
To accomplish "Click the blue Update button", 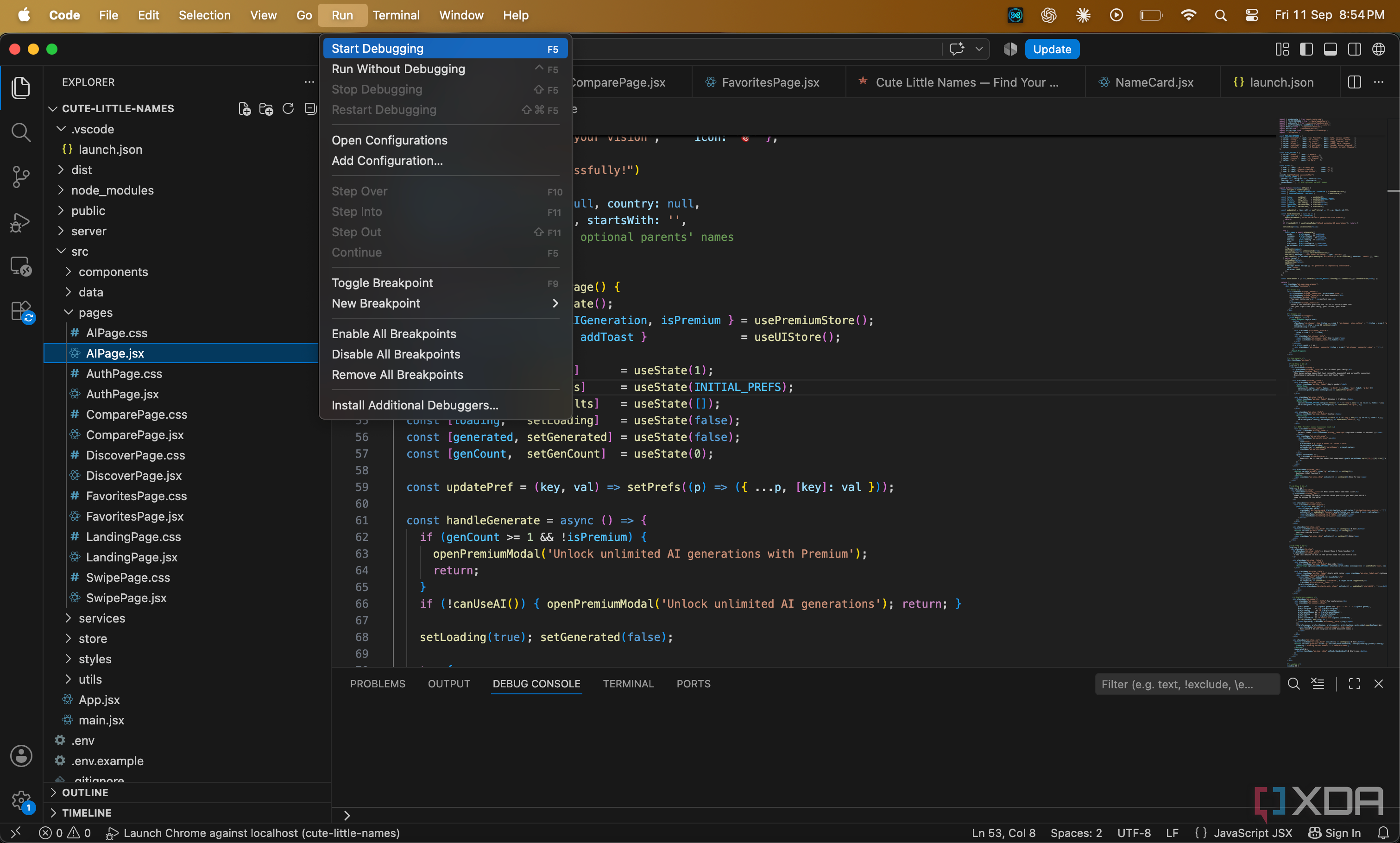I will (1052, 50).
